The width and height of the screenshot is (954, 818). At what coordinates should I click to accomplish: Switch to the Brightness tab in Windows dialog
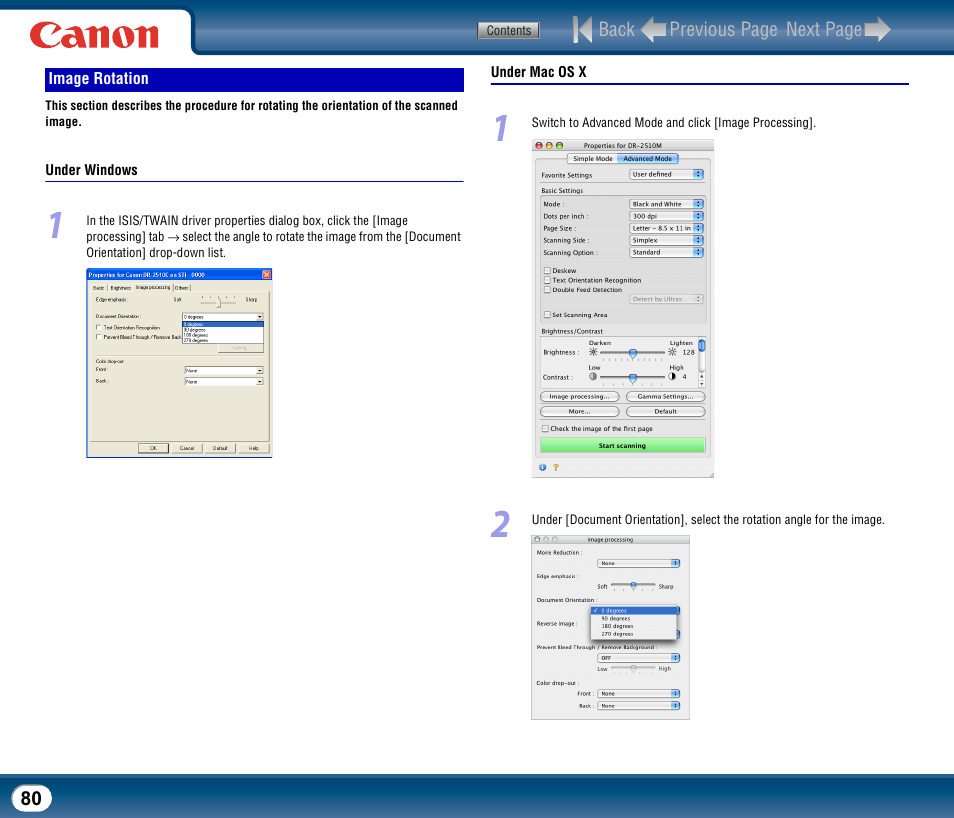pyautogui.click(x=120, y=288)
